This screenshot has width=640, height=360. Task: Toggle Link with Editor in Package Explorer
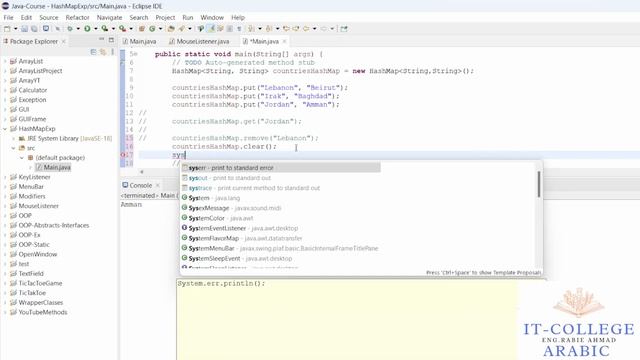[103, 52]
